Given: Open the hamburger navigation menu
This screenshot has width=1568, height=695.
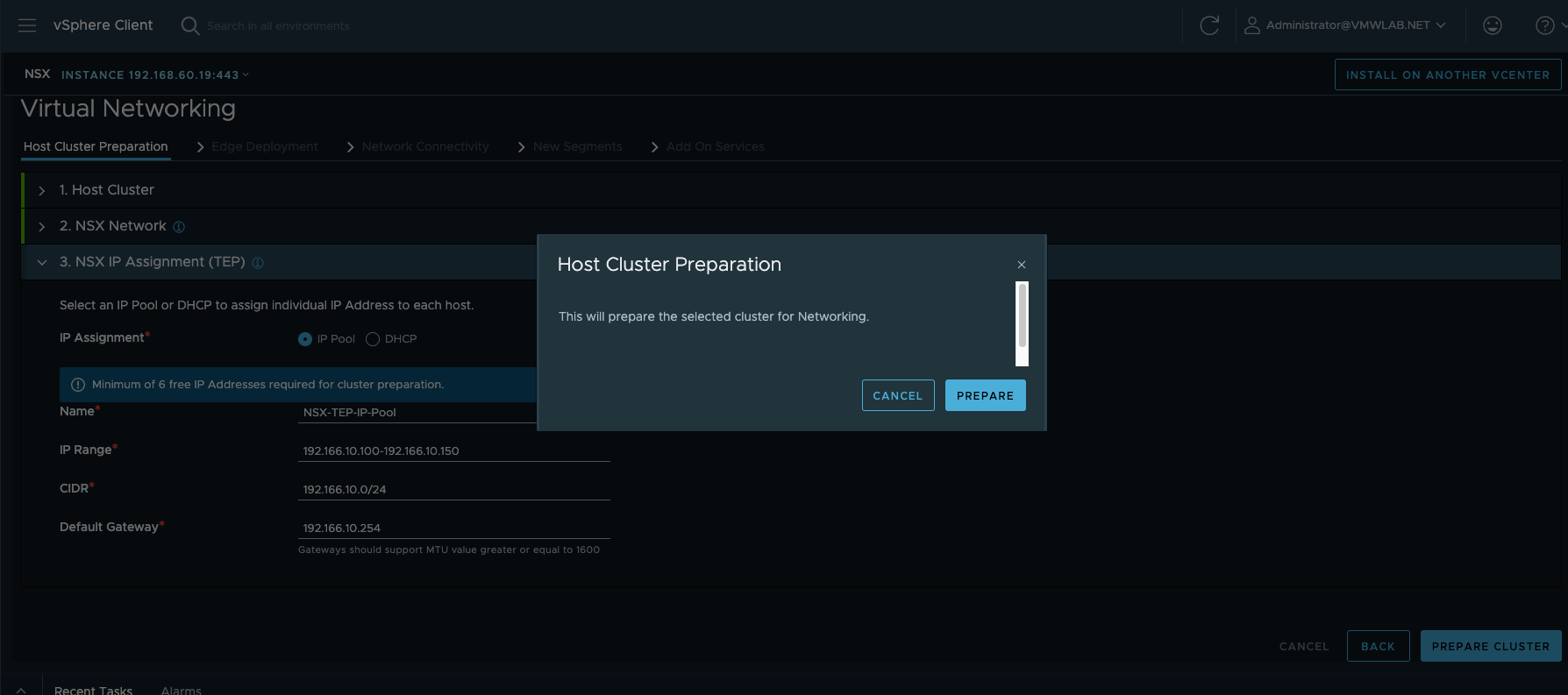Looking at the screenshot, I should click(x=27, y=25).
